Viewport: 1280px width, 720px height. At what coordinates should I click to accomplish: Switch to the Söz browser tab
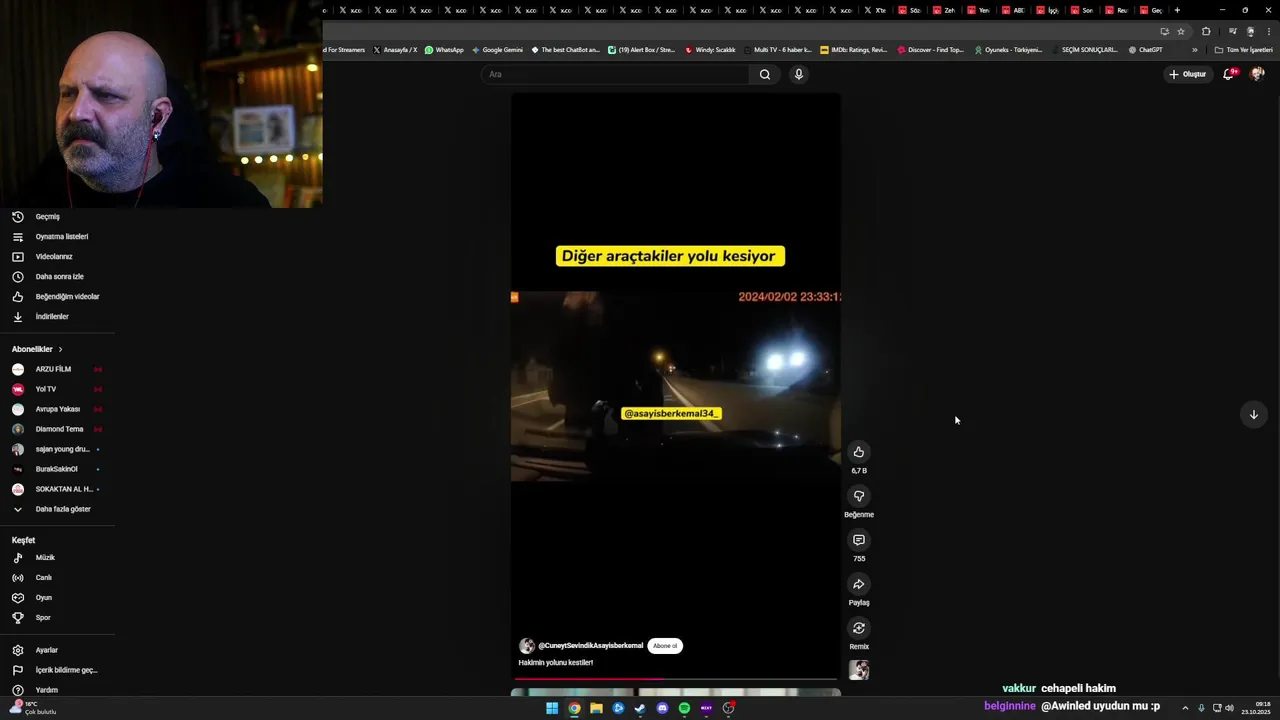[910, 10]
